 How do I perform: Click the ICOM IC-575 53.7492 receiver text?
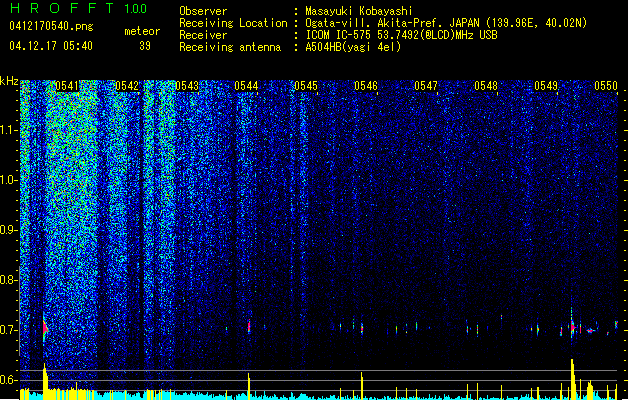(402, 35)
